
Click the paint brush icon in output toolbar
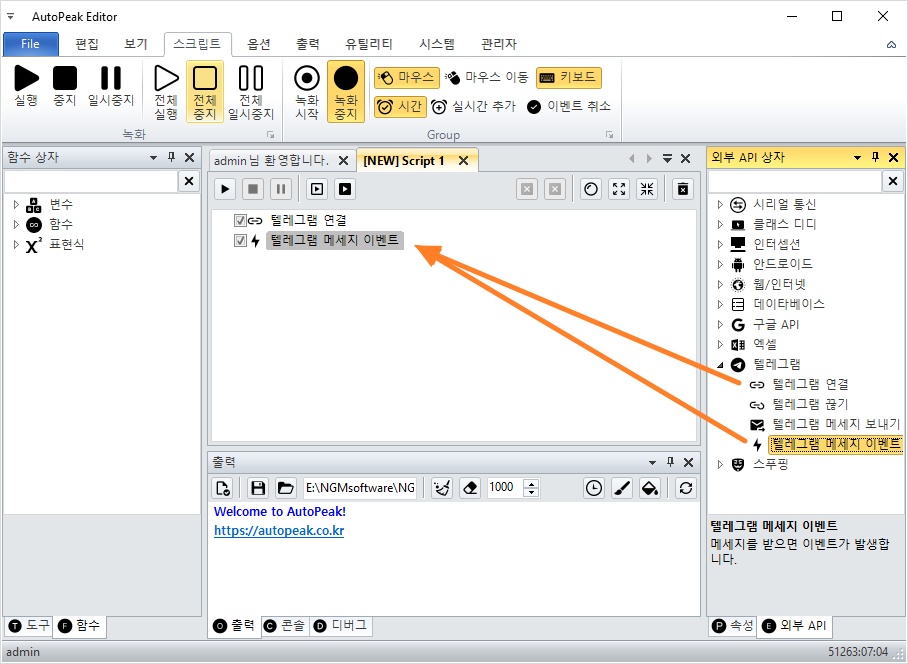(621, 488)
